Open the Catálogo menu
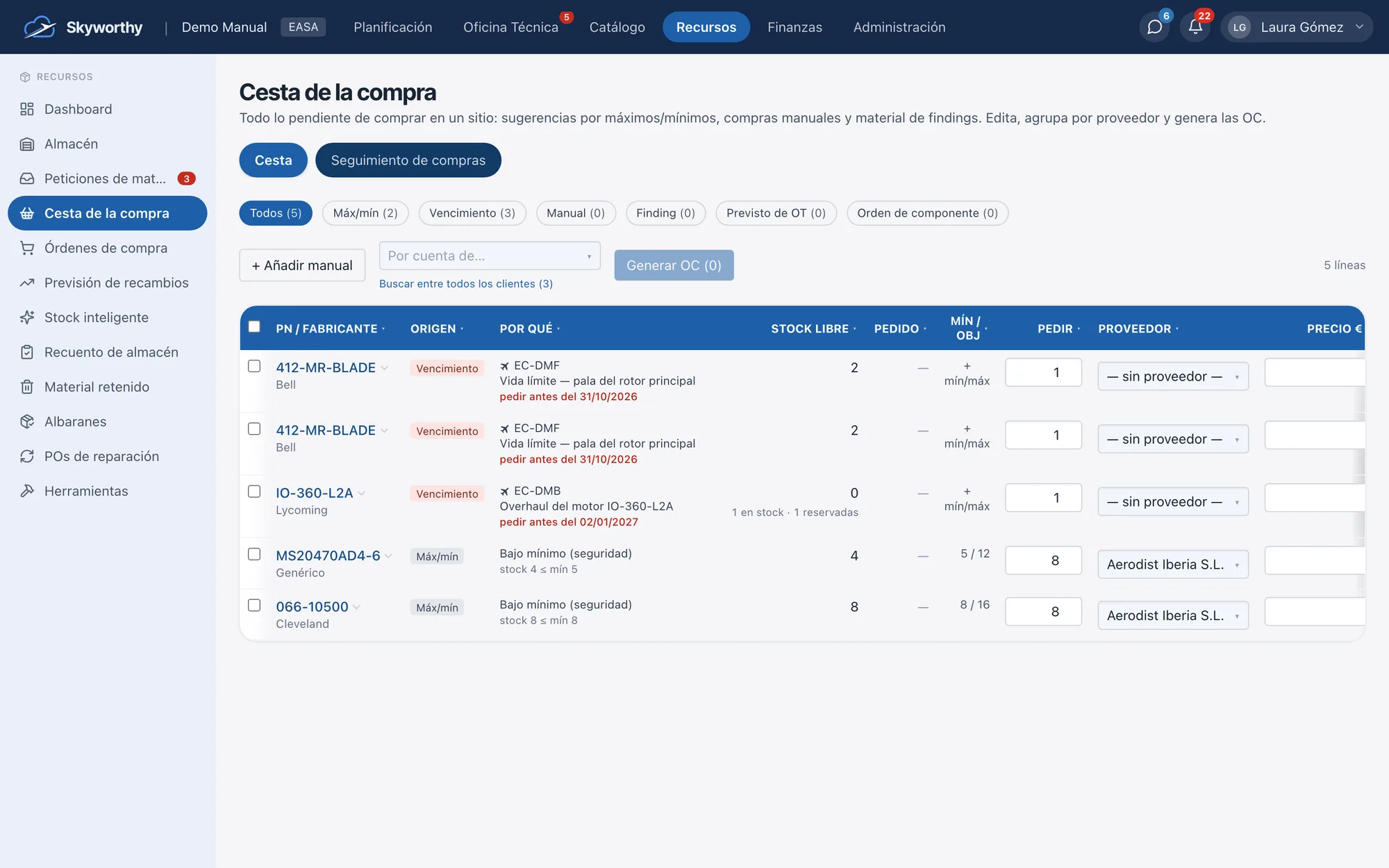 coord(617,27)
